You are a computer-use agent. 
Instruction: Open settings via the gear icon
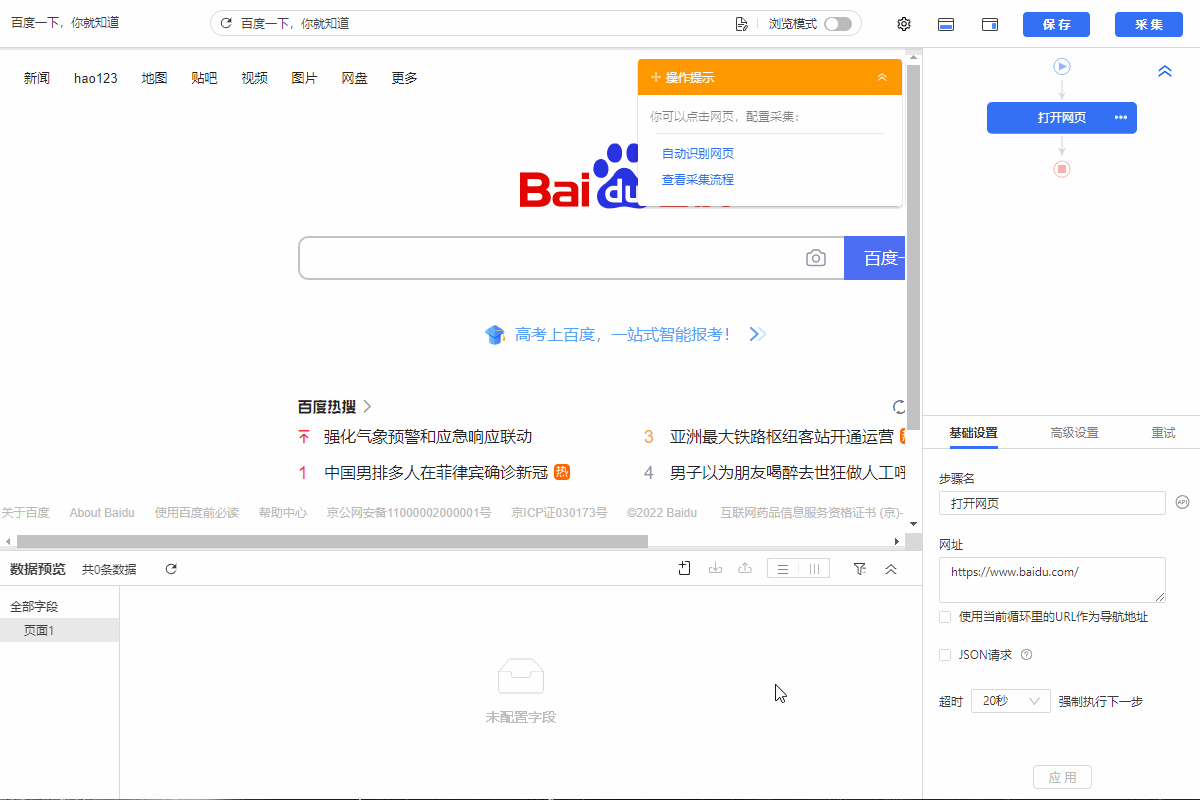[904, 24]
